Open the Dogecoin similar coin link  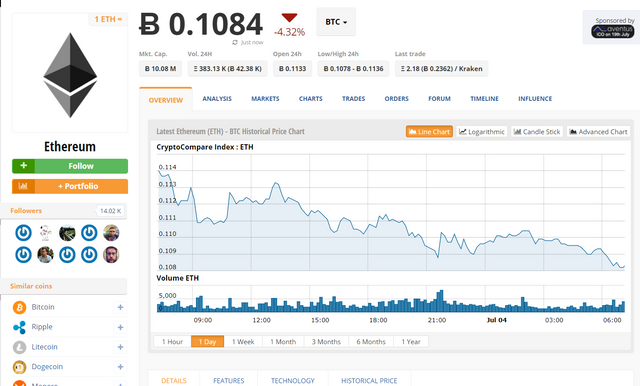pos(47,367)
